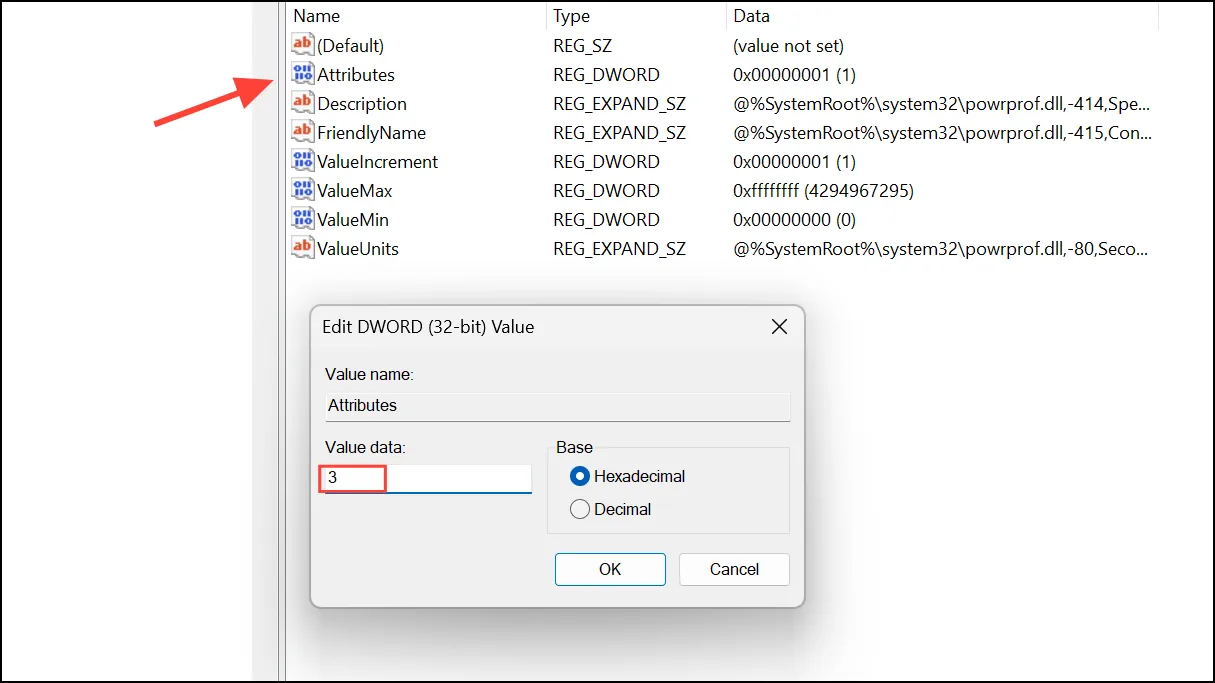Cancel the DWORD edit dialog
The height and width of the screenshot is (683, 1215).
[x=734, y=569]
